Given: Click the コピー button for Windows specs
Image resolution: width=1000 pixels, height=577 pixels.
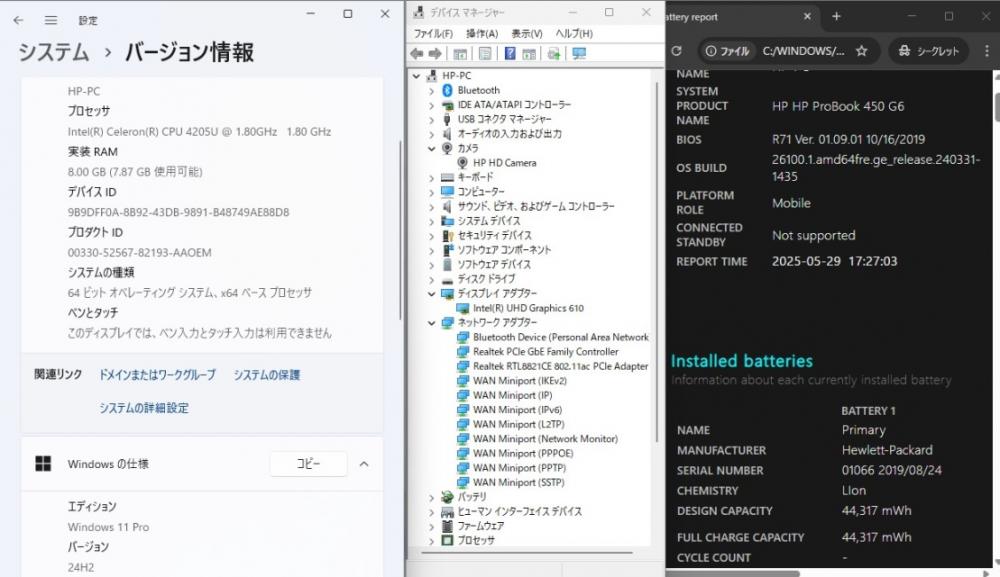Looking at the screenshot, I should 309,464.
